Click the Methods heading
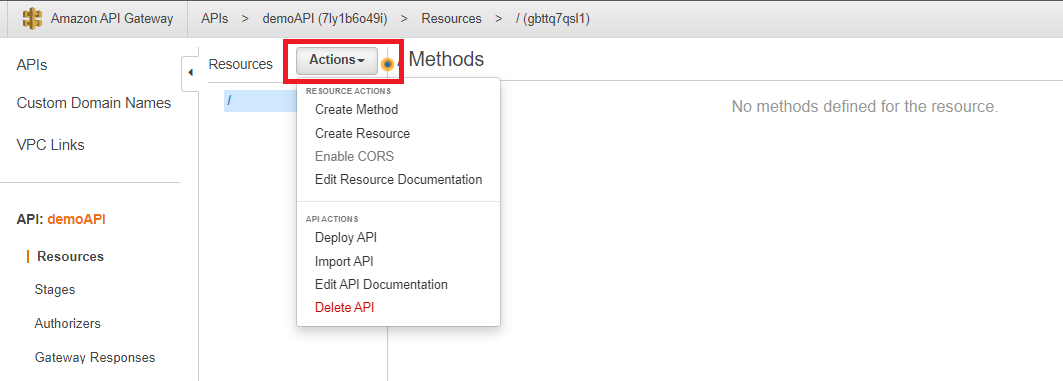Image resolution: width=1063 pixels, height=381 pixels. (446, 60)
